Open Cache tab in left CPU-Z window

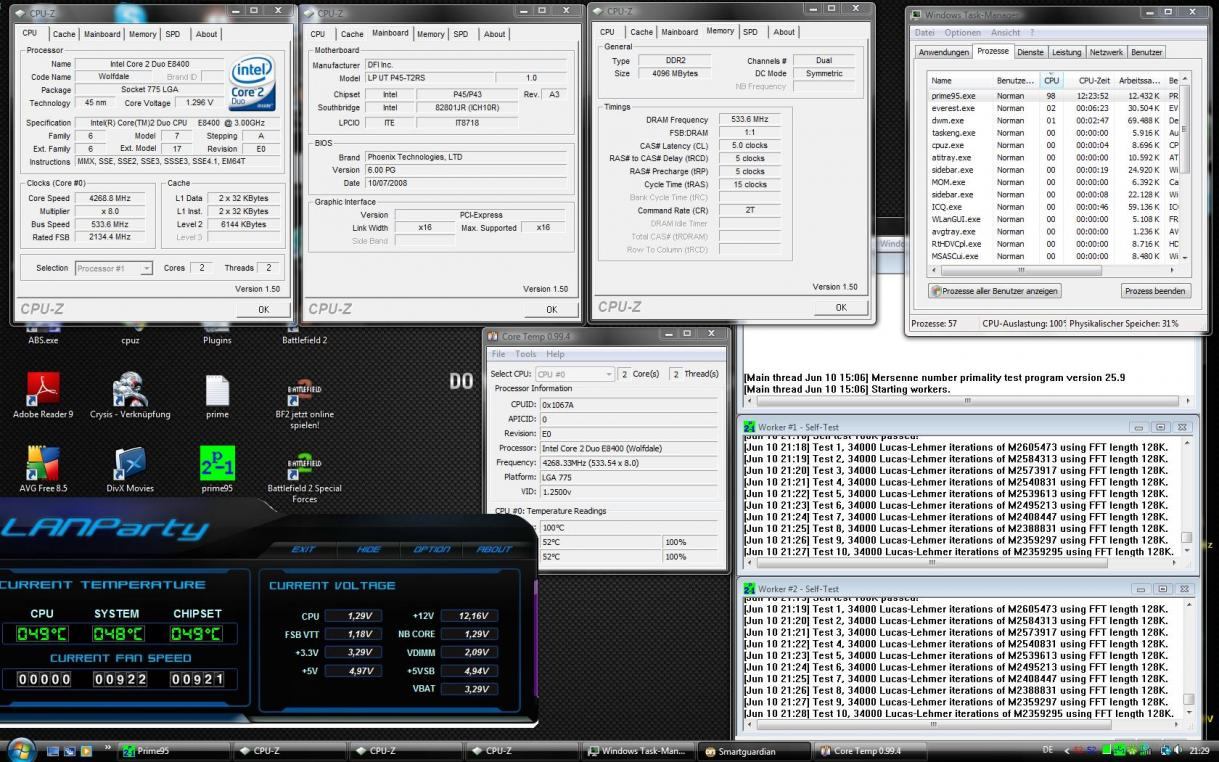65,34
